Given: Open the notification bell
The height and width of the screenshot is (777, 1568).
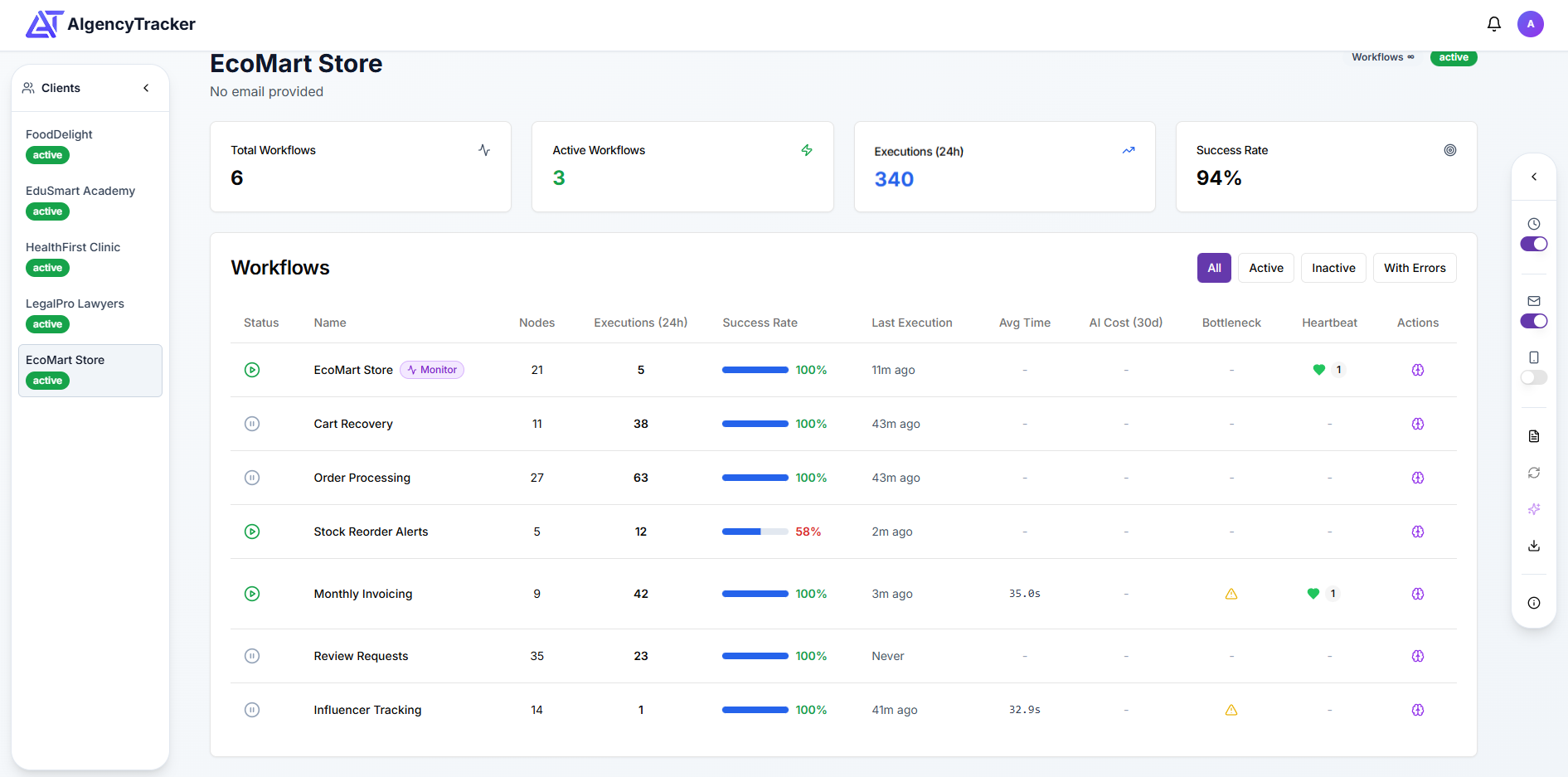Looking at the screenshot, I should coord(1494,24).
